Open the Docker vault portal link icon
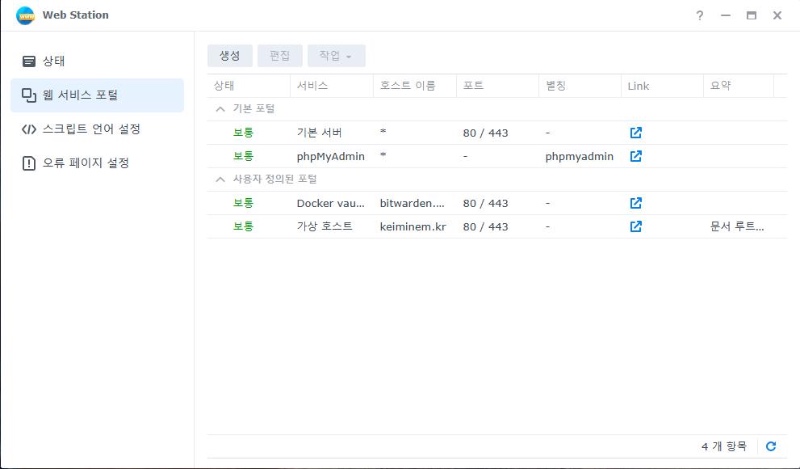Image resolution: width=800 pixels, height=469 pixels. click(x=635, y=203)
